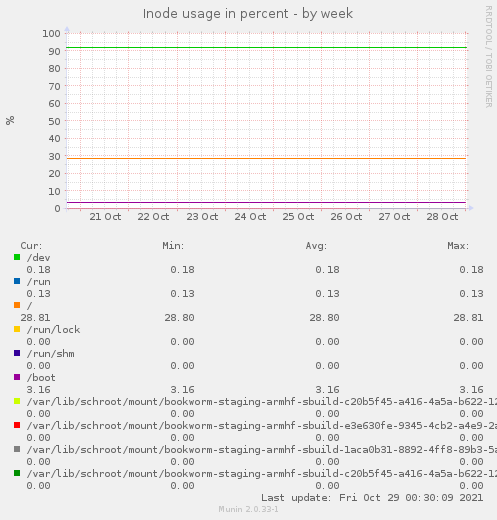
Task: Click the lime swatch beside first schroot mount
Action: click(17, 401)
